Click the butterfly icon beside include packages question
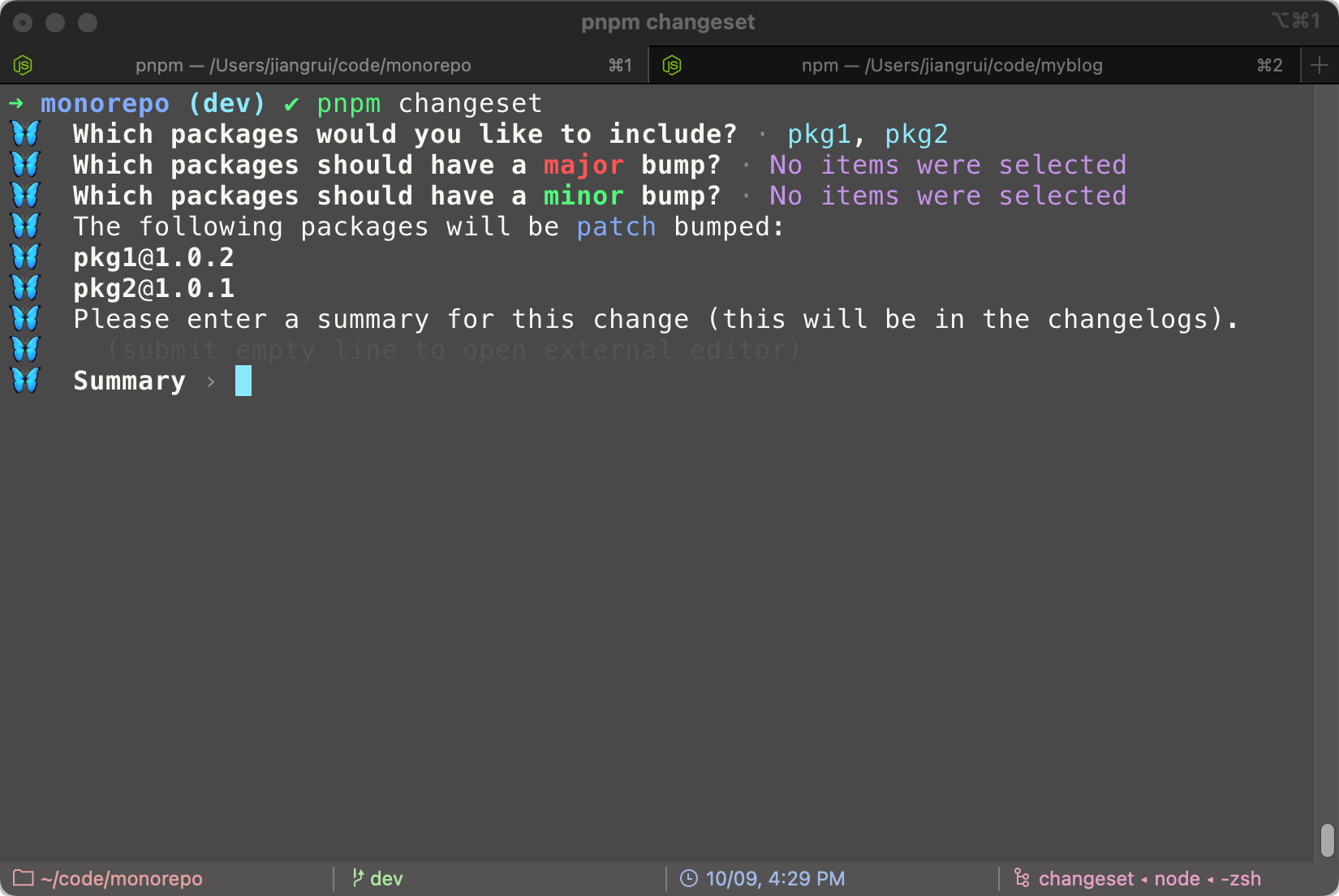Viewport: 1339px width, 896px height. click(25, 133)
